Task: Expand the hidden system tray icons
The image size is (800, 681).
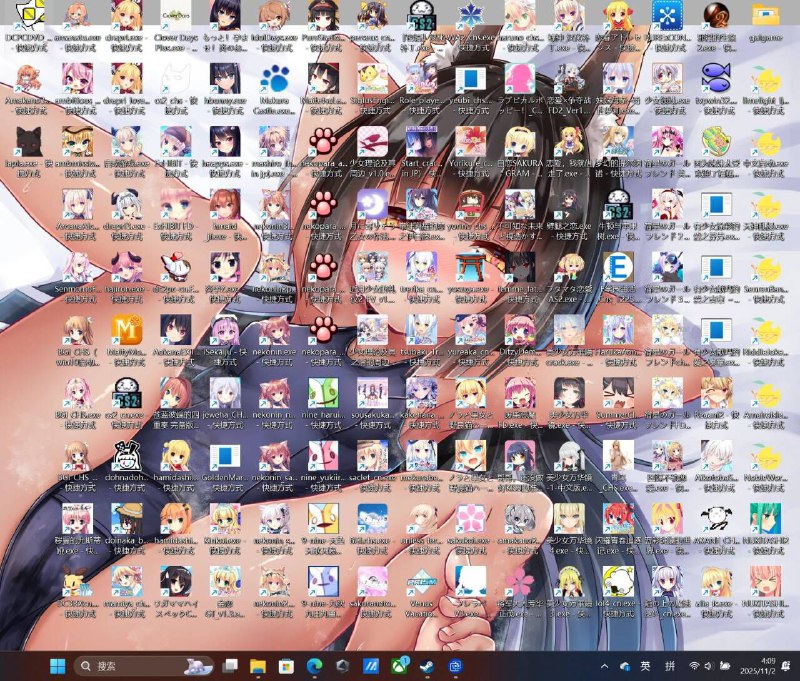Action: (x=605, y=666)
